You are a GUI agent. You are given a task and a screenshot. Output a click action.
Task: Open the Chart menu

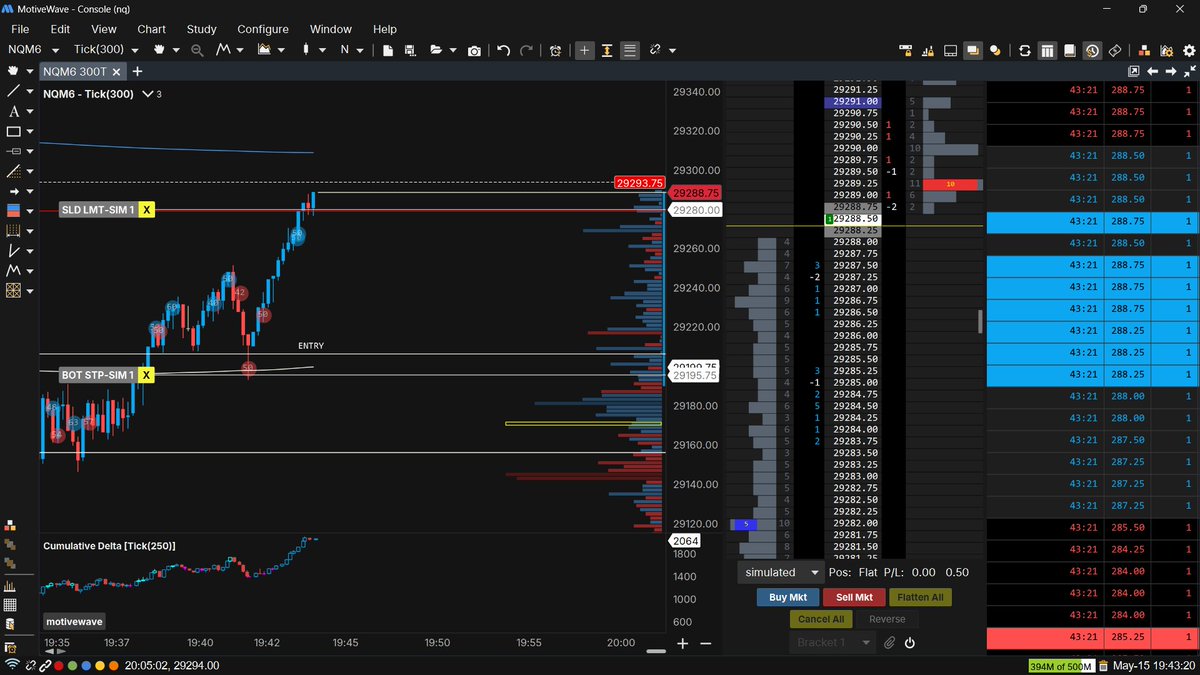152,29
